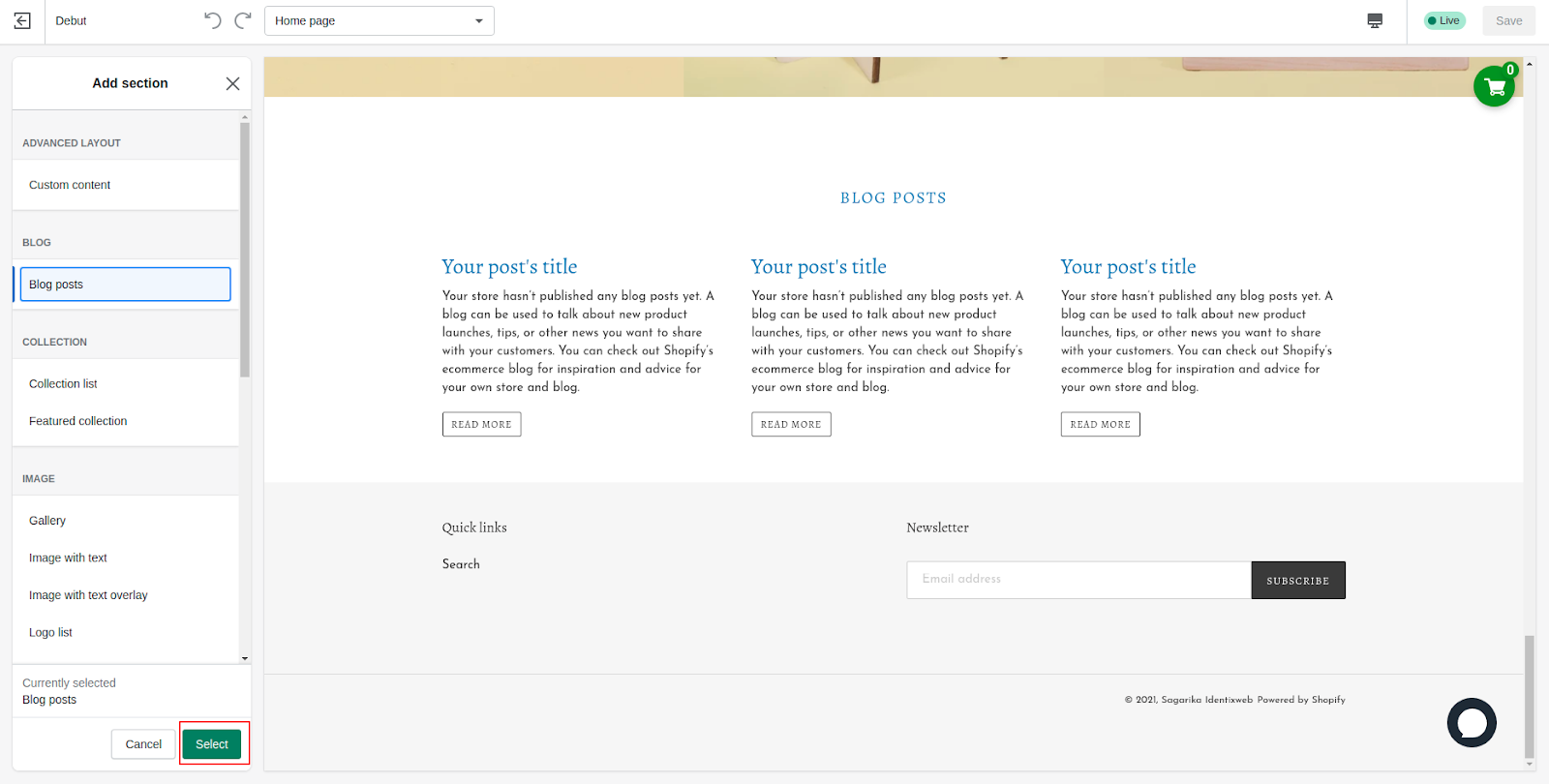1549x784 pixels.
Task: Click the BLOG POSTS section heading
Action: pos(893,197)
